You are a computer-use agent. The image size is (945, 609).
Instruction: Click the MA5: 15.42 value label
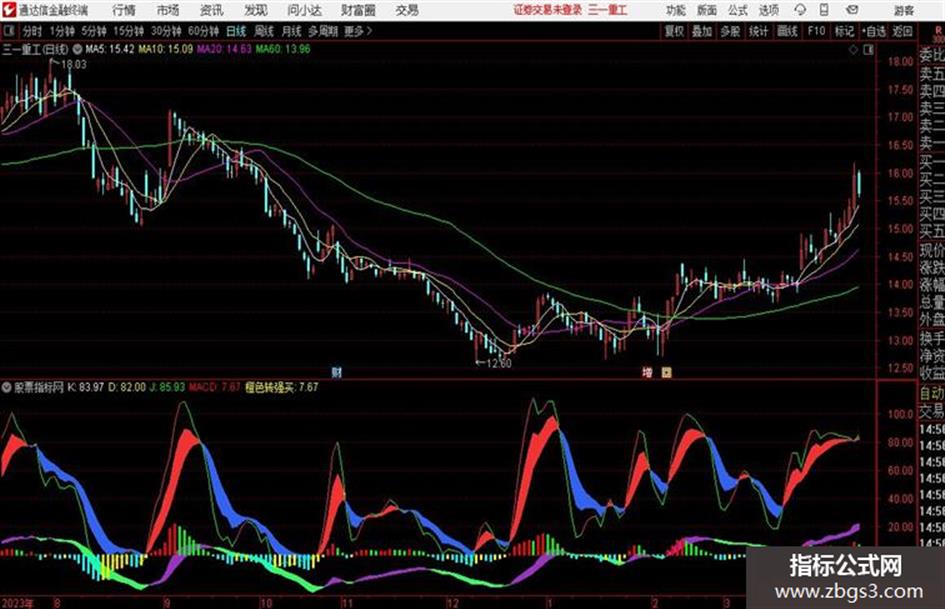point(110,49)
